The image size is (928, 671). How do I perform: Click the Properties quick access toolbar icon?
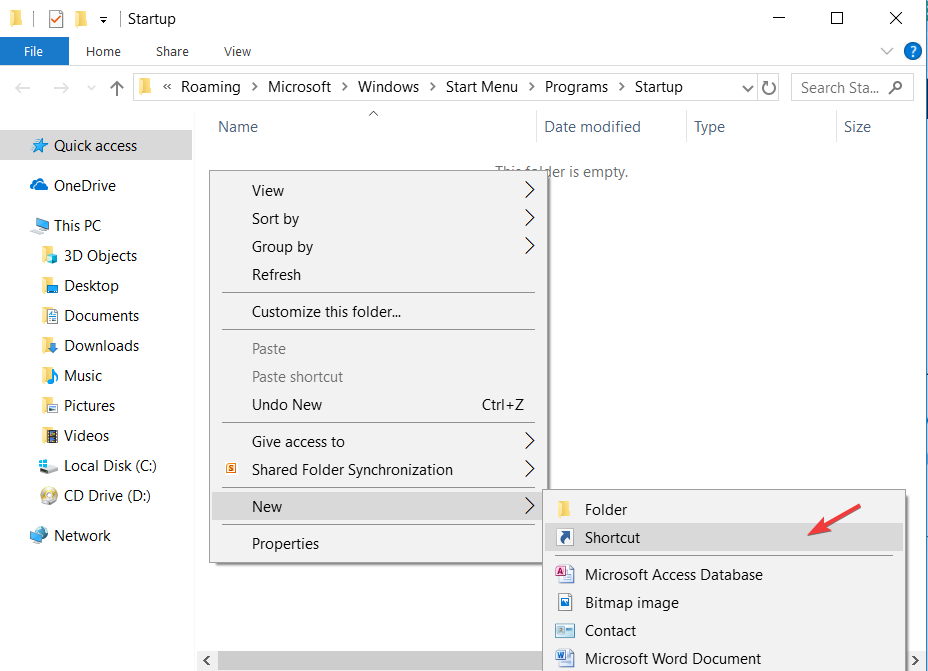click(56, 18)
